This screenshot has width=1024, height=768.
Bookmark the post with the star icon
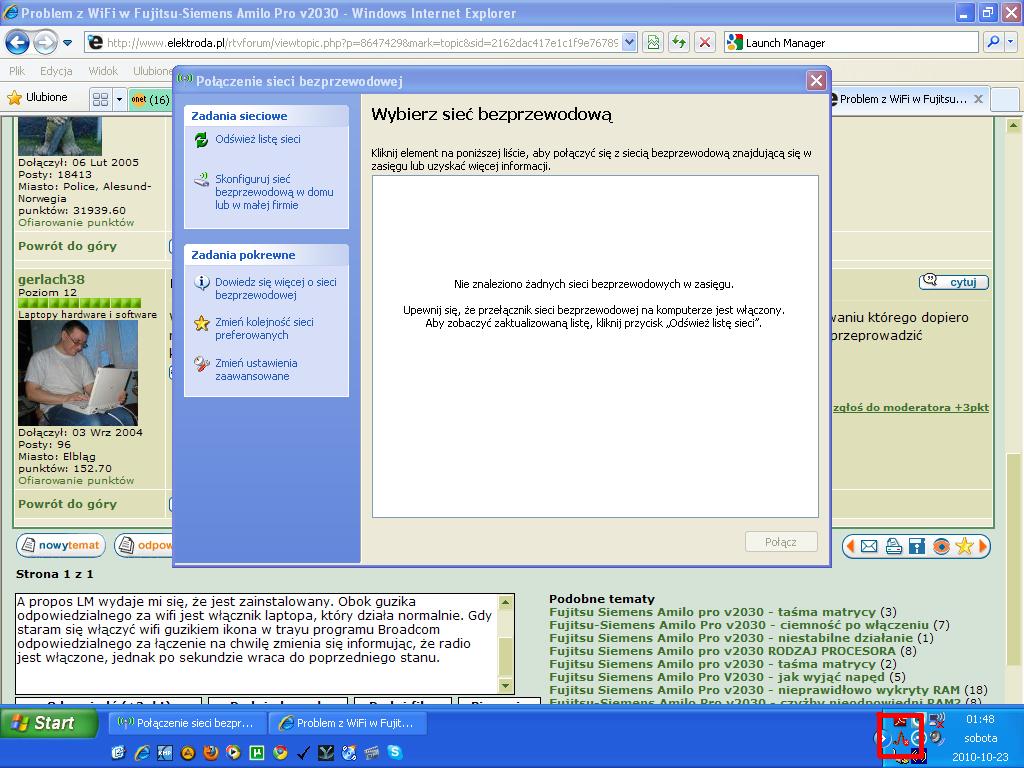(x=963, y=546)
